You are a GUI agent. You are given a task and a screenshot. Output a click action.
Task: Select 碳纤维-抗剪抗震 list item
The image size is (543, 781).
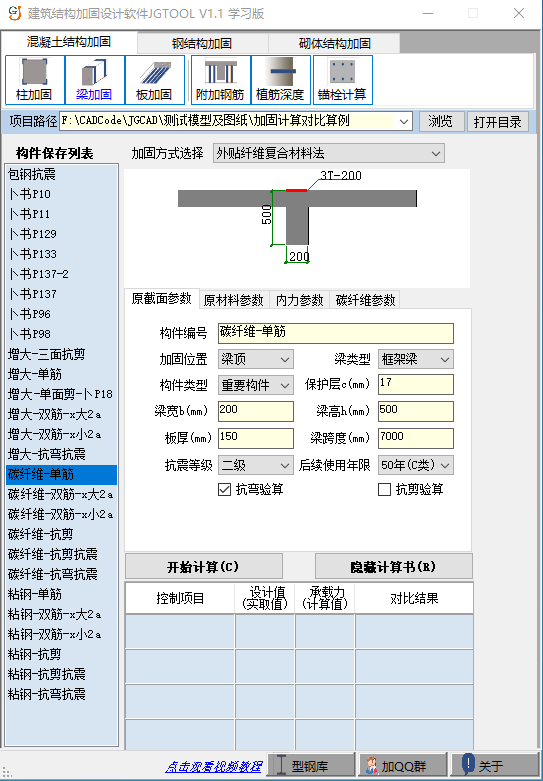61,554
